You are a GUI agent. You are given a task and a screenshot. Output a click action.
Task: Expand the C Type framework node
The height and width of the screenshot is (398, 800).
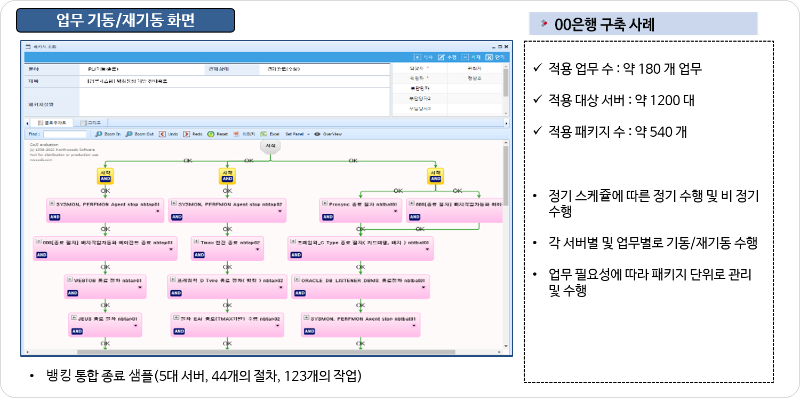(293, 241)
